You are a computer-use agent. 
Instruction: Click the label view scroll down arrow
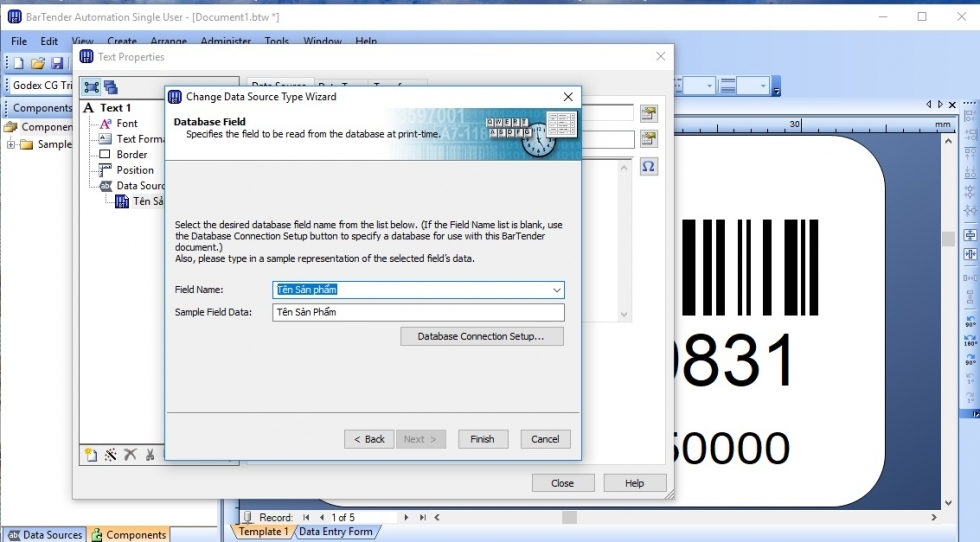[948, 503]
